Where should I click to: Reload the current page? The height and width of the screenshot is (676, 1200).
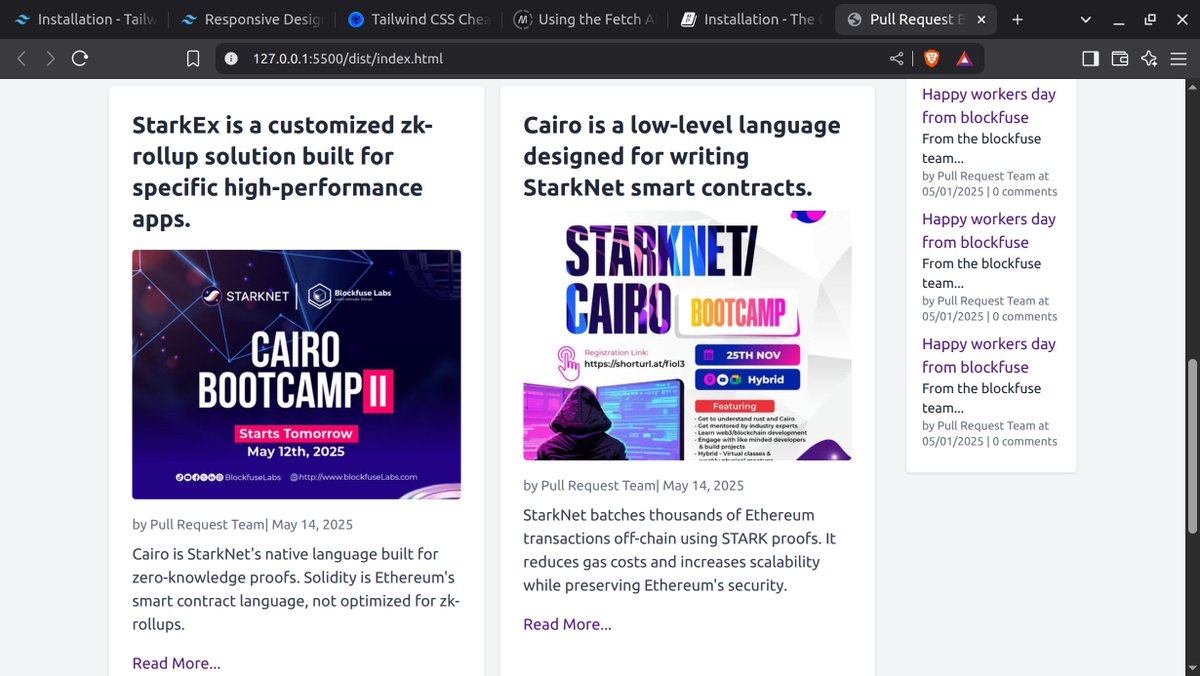(80, 59)
